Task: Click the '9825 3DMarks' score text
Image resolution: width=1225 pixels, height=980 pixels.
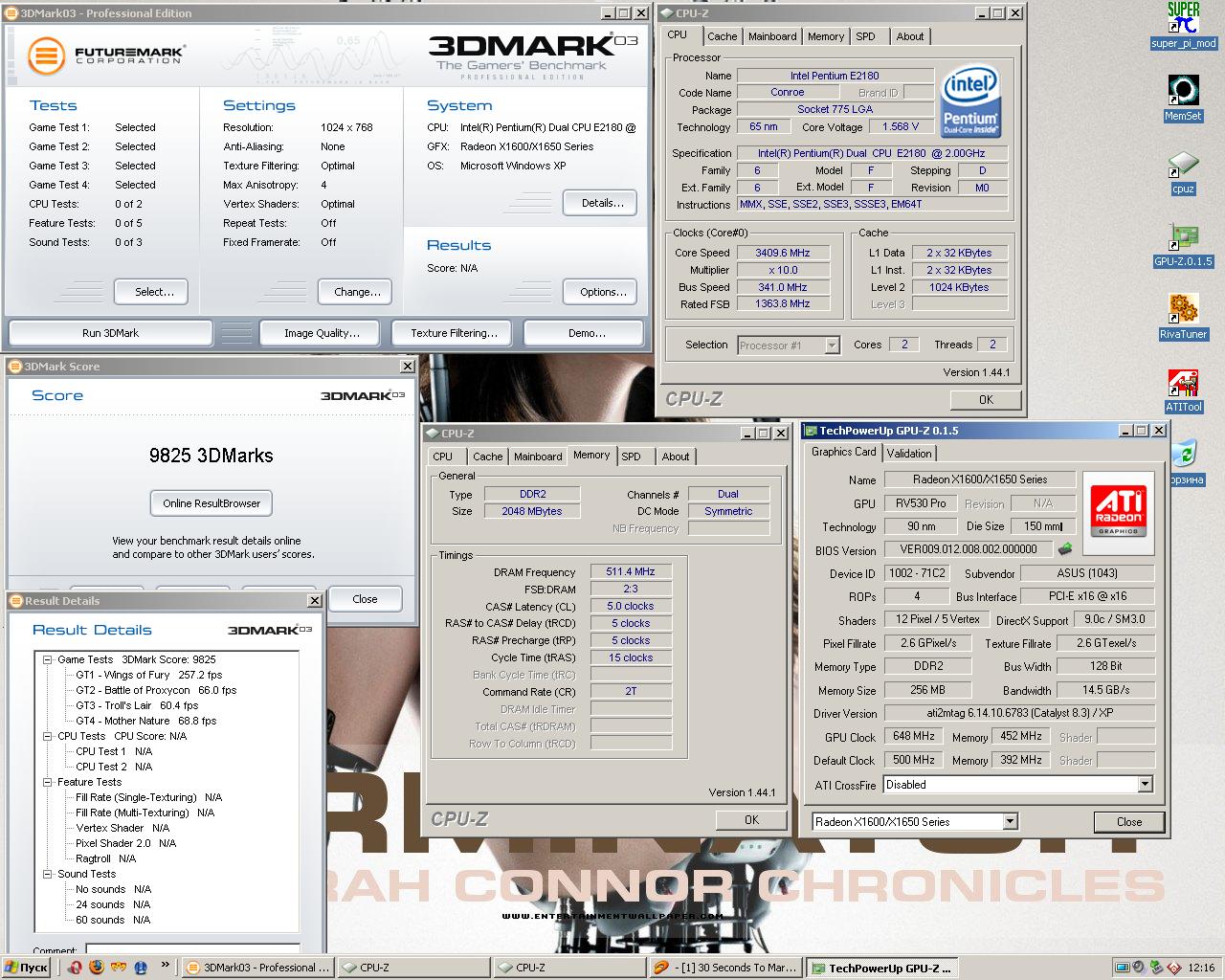Action: click(x=212, y=456)
